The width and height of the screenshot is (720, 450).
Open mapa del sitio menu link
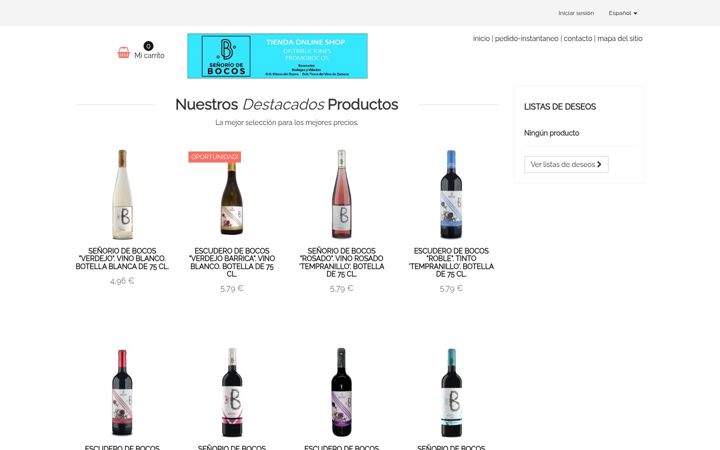619,39
